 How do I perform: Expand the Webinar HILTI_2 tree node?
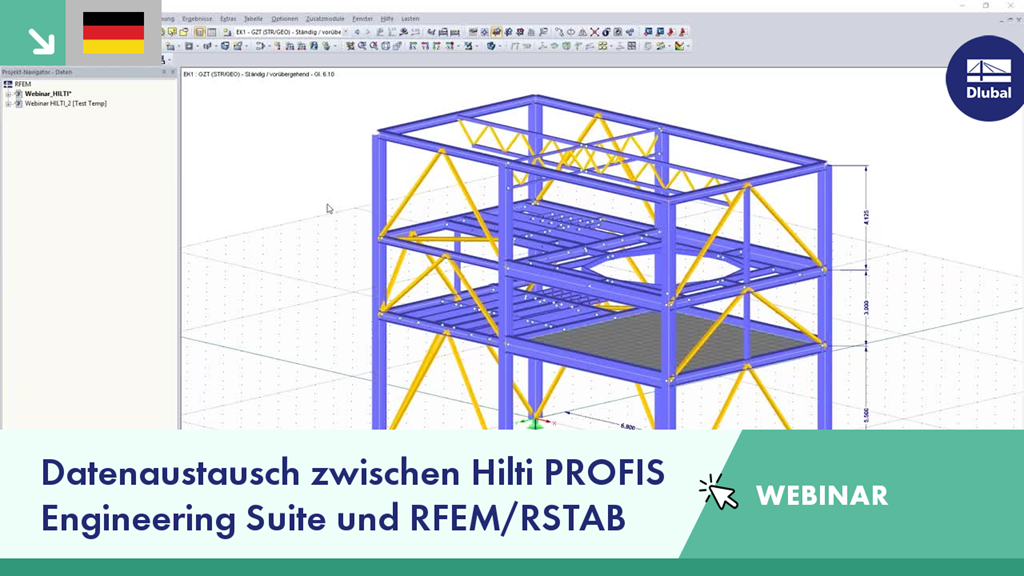pyautogui.click(x=8, y=104)
